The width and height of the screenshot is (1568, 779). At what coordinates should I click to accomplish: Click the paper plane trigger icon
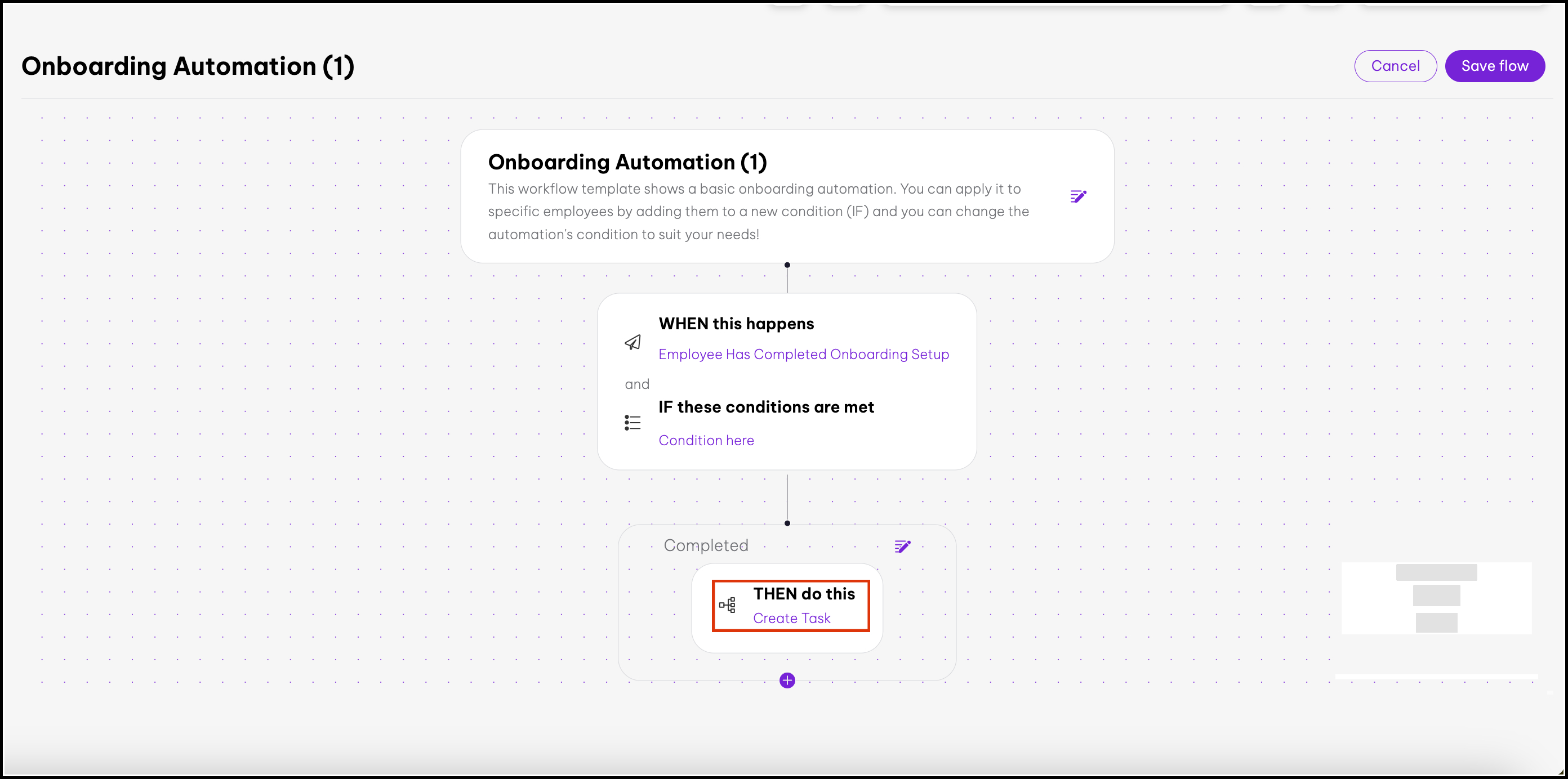(632, 342)
